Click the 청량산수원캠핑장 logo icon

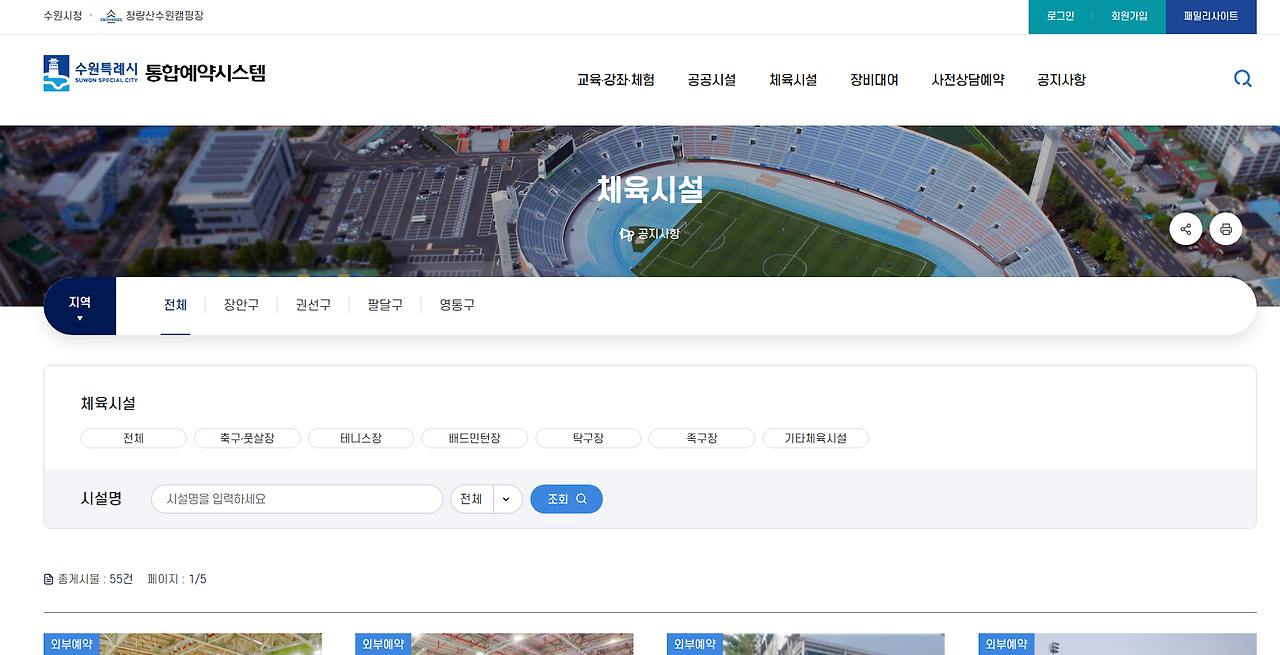tap(111, 16)
